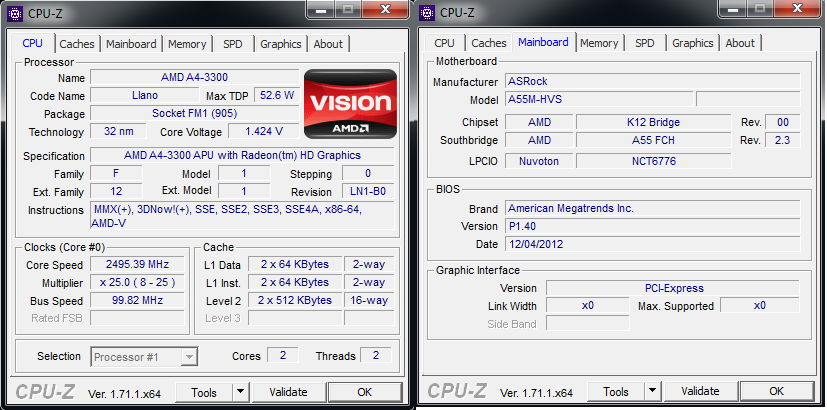Select Mainboard tab in right window

click(x=543, y=42)
